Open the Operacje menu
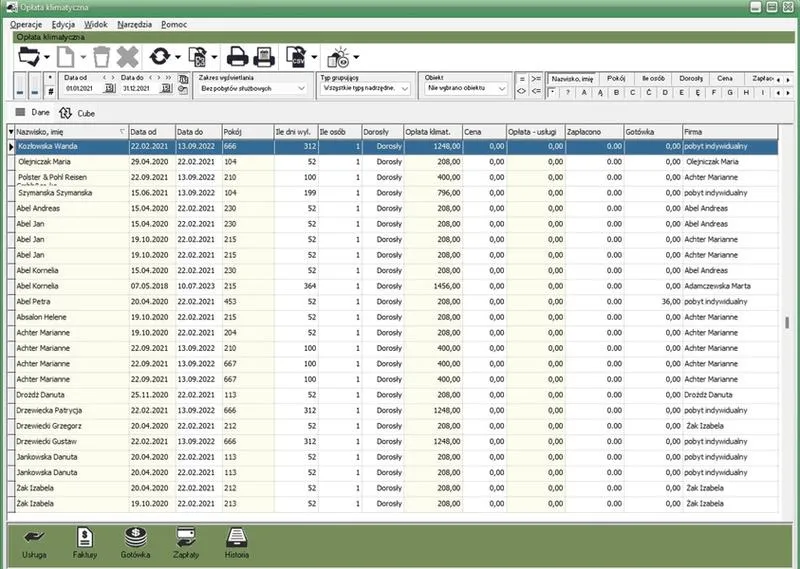This screenshot has width=800, height=569. click(26, 24)
